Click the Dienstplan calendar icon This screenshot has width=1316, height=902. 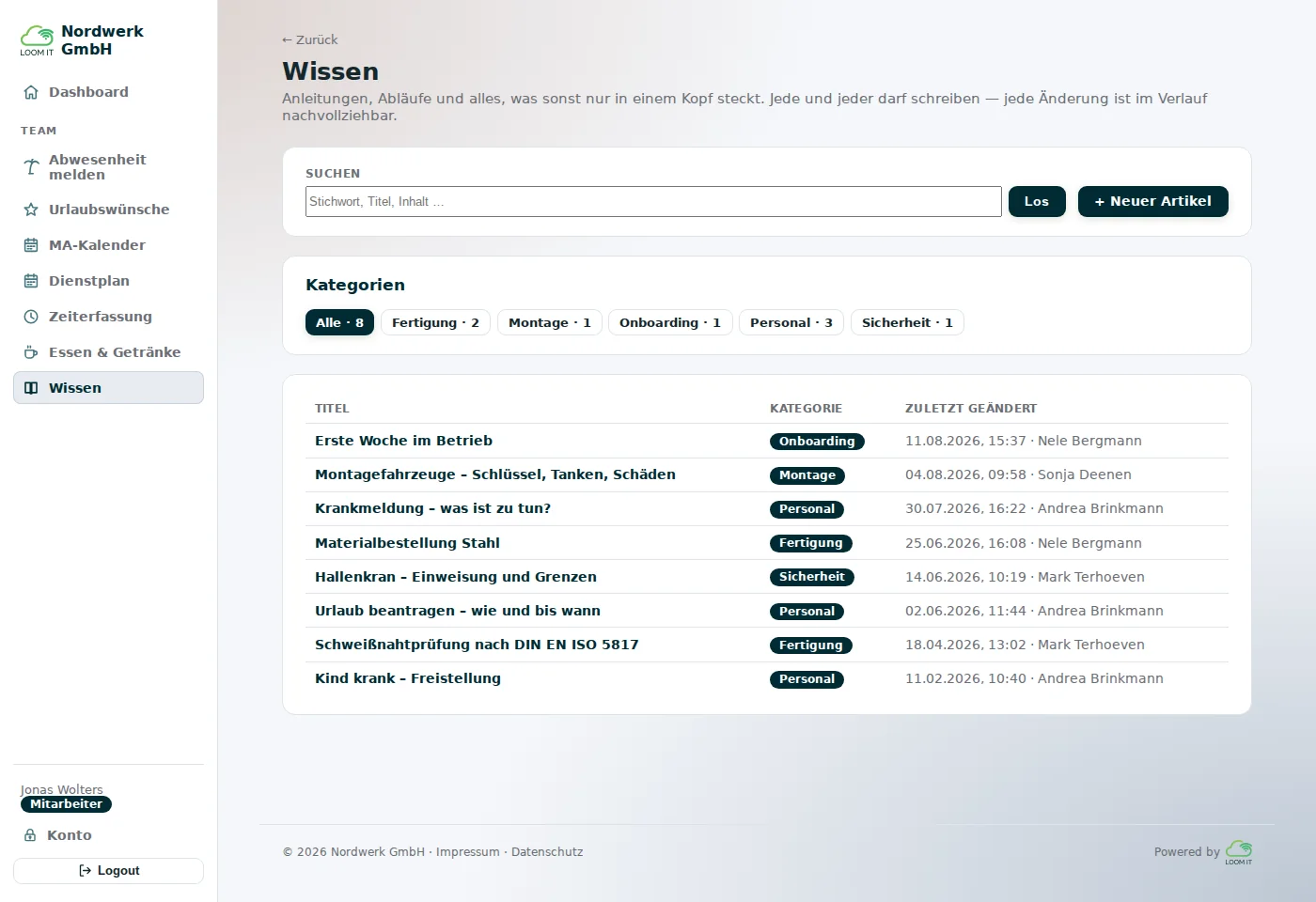pyautogui.click(x=31, y=281)
